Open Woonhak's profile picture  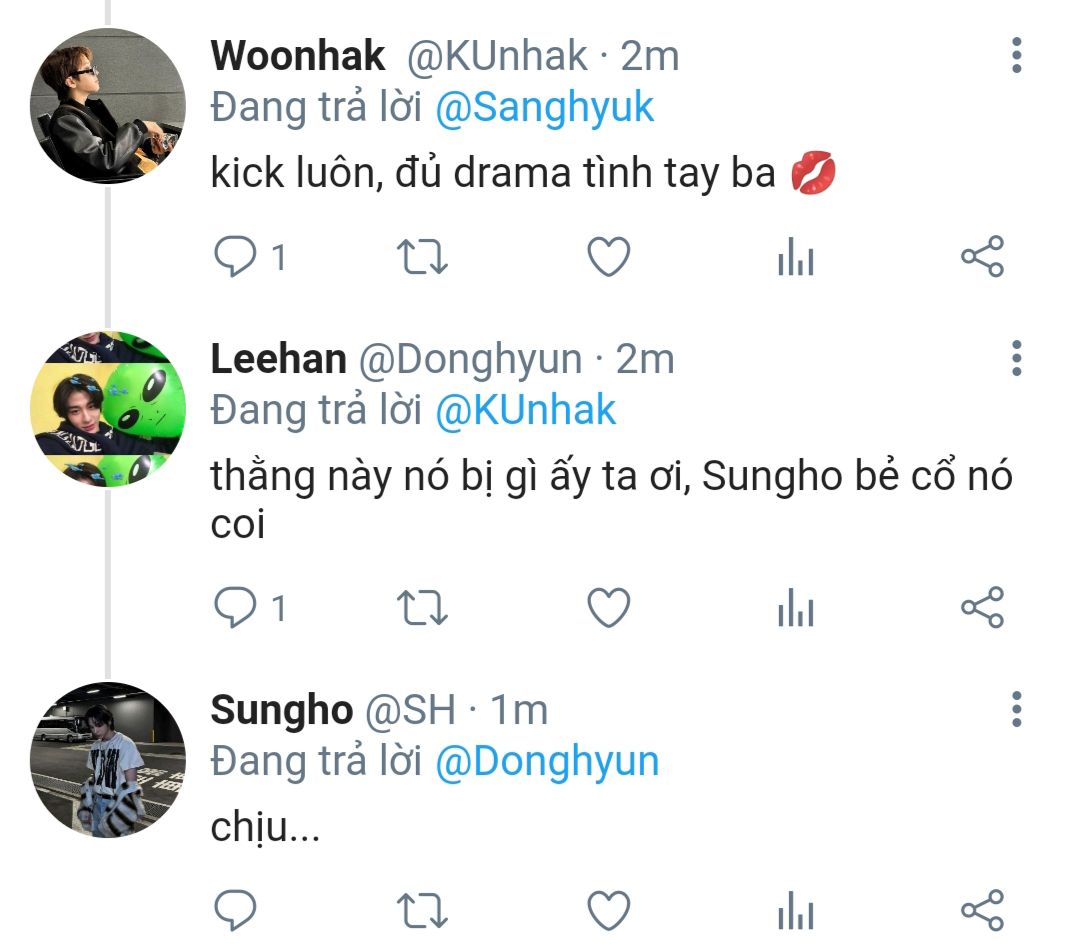coord(108,105)
